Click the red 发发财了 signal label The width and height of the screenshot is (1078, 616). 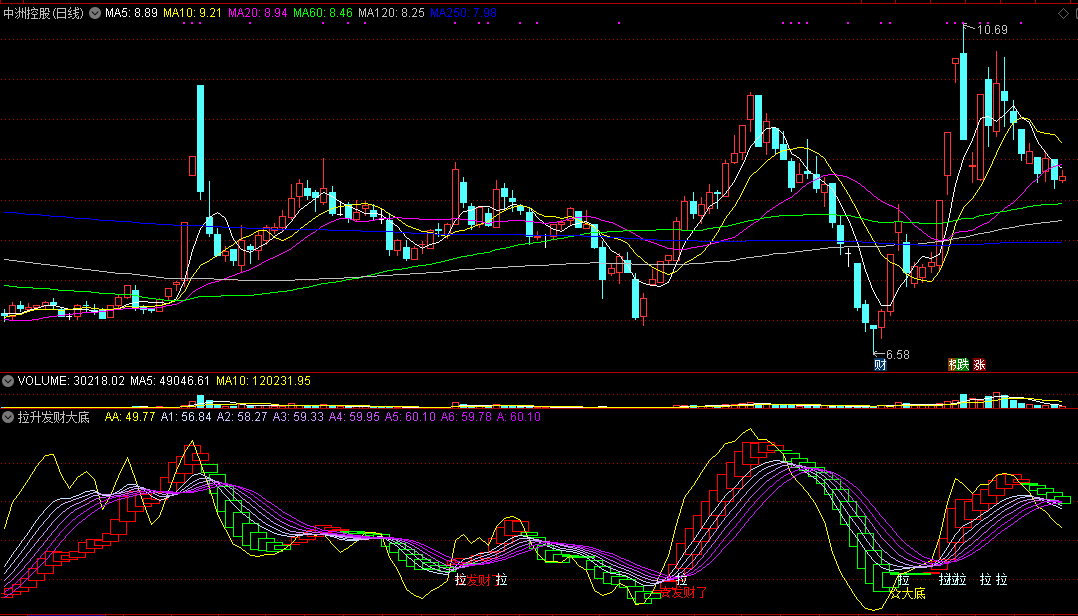(x=683, y=592)
